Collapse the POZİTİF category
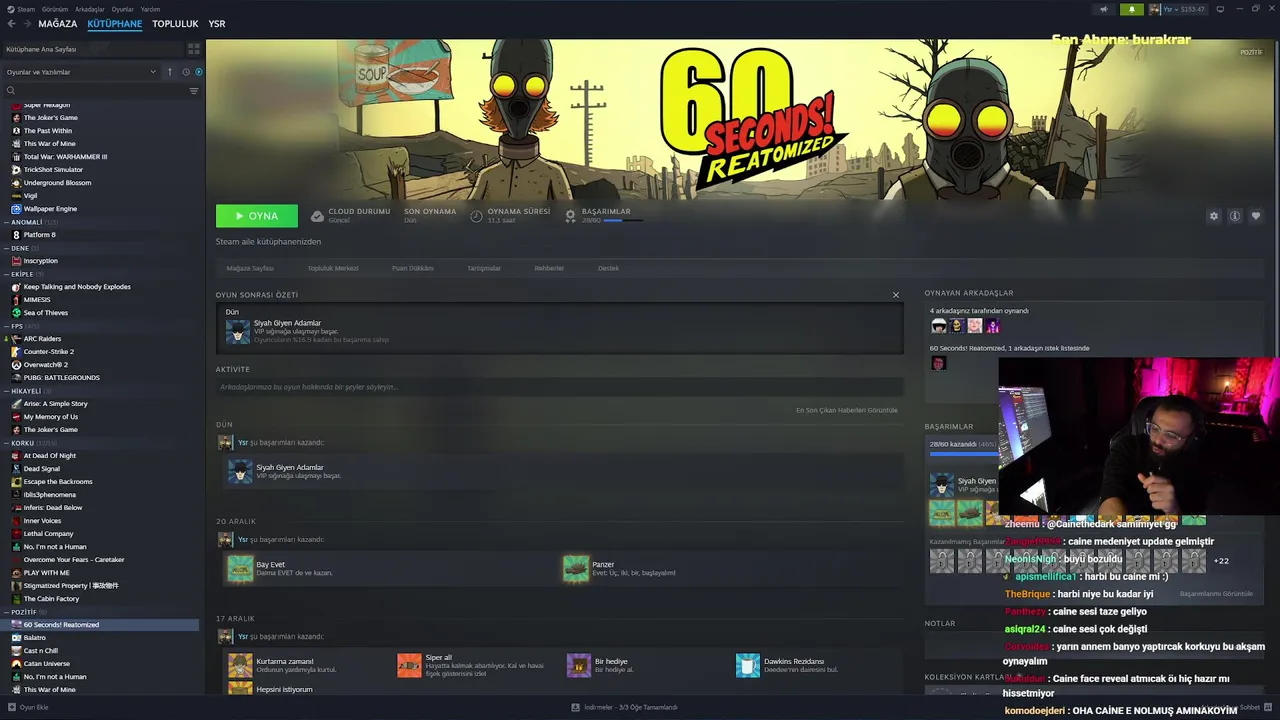The width and height of the screenshot is (1280, 720). [x=6, y=612]
